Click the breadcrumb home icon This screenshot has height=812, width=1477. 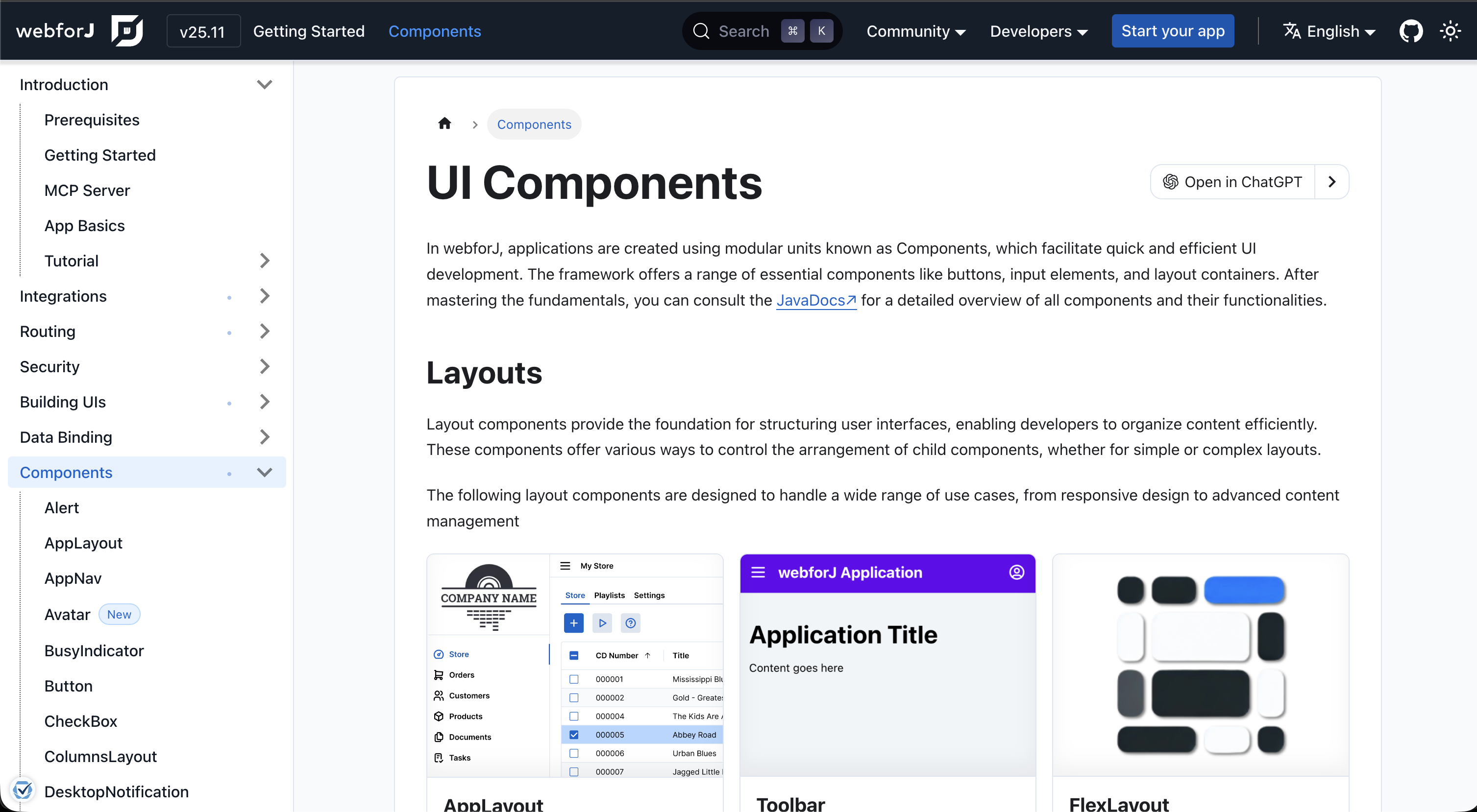click(x=444, y=124)
